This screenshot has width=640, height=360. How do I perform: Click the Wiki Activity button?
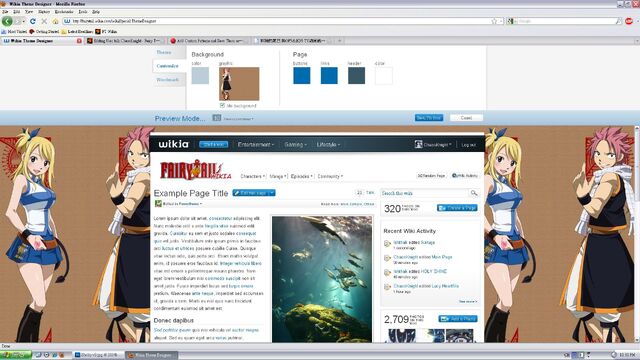click(465, 176)
